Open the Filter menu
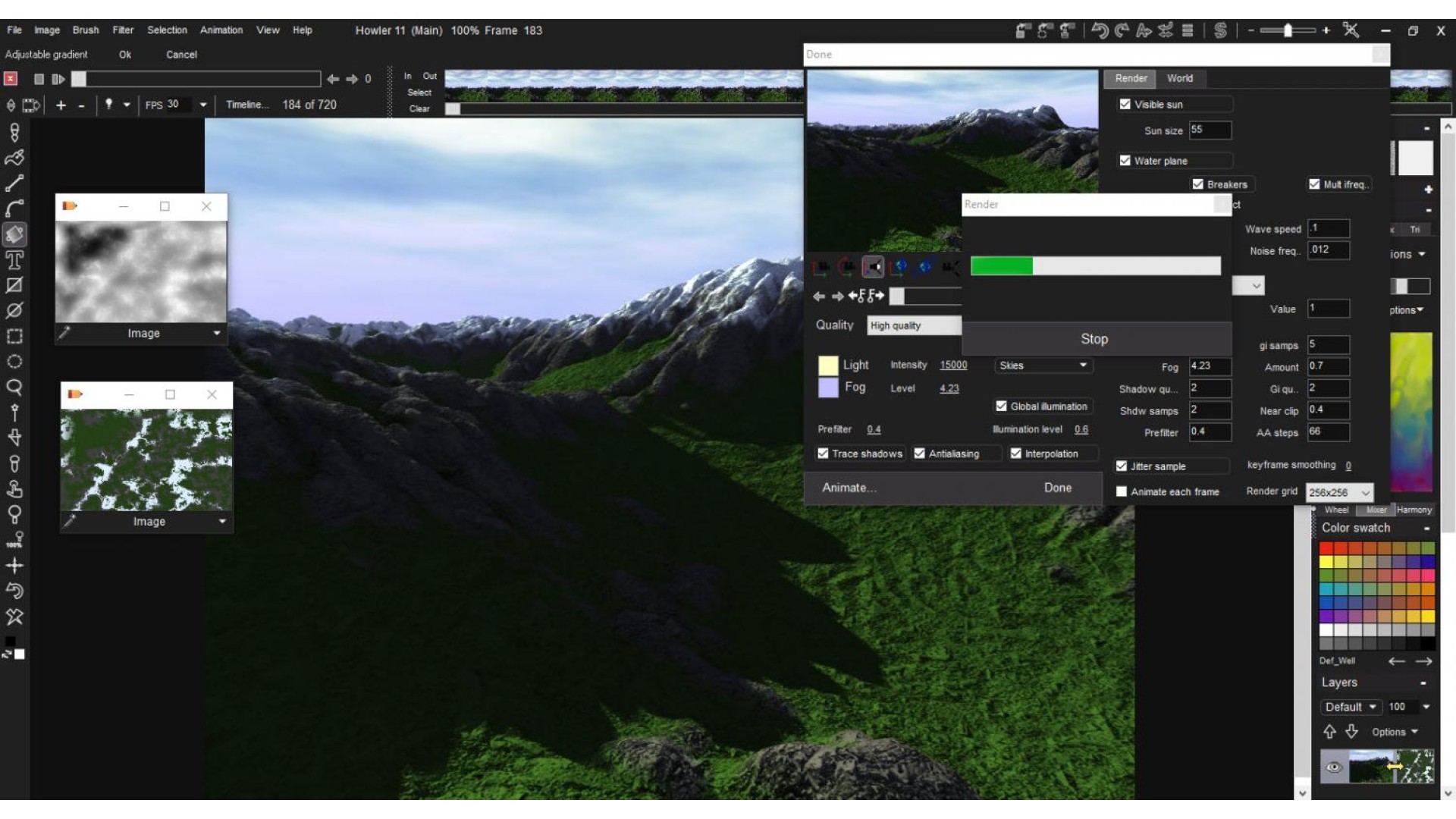This screenshot has width=1456, height=819. pos(123,30)
